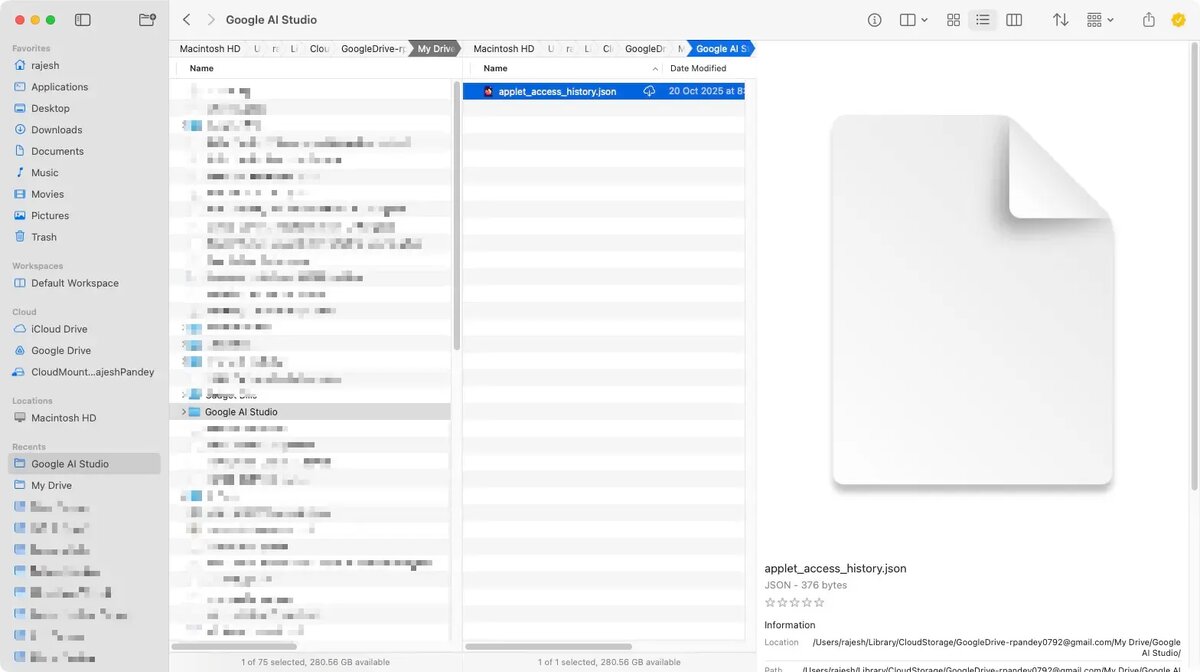Click the file name heading in the preview pane

point(835,569)
